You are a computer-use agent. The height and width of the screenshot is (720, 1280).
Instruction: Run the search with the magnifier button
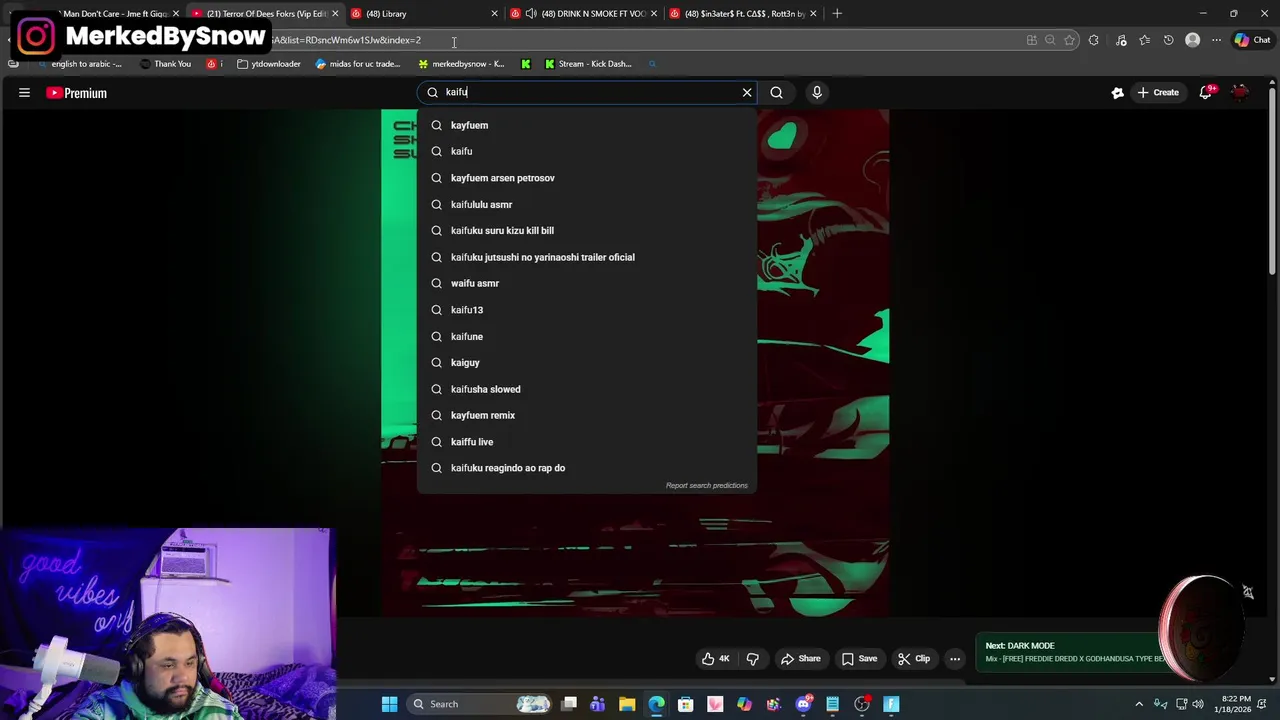(x=777, y=92)
